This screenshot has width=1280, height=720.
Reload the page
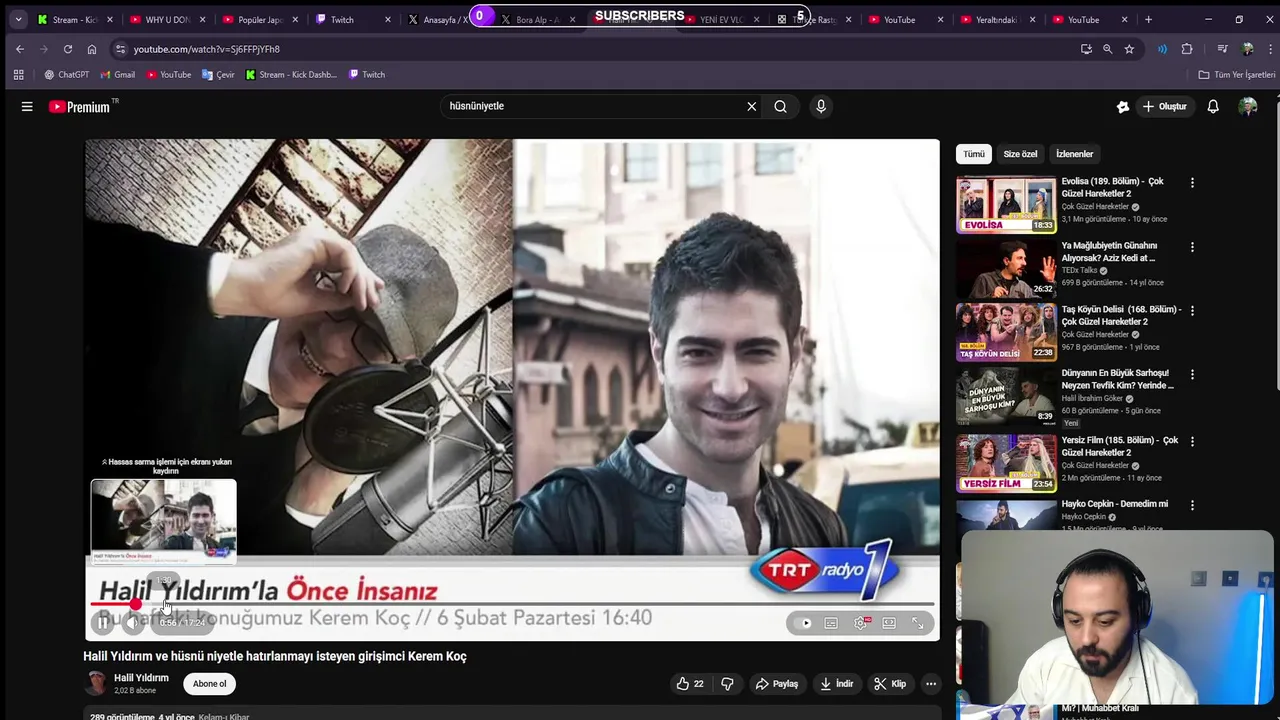[68, 49]
